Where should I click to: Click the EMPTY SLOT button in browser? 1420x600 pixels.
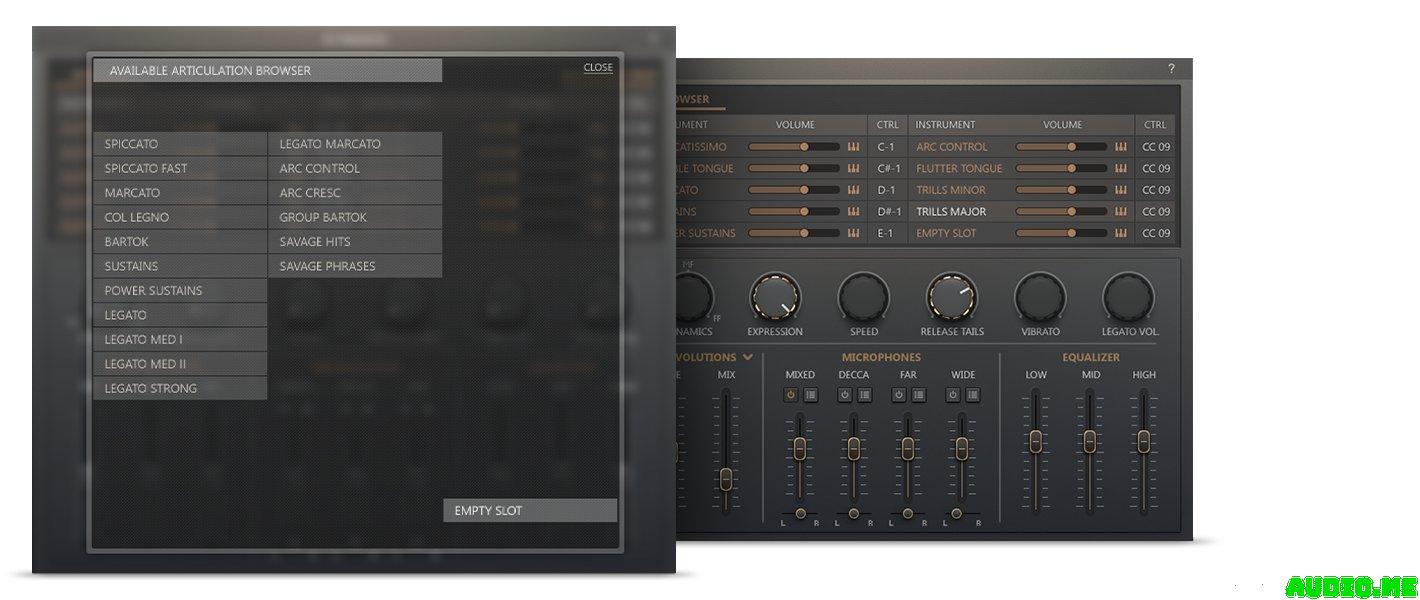coord(530,510)
